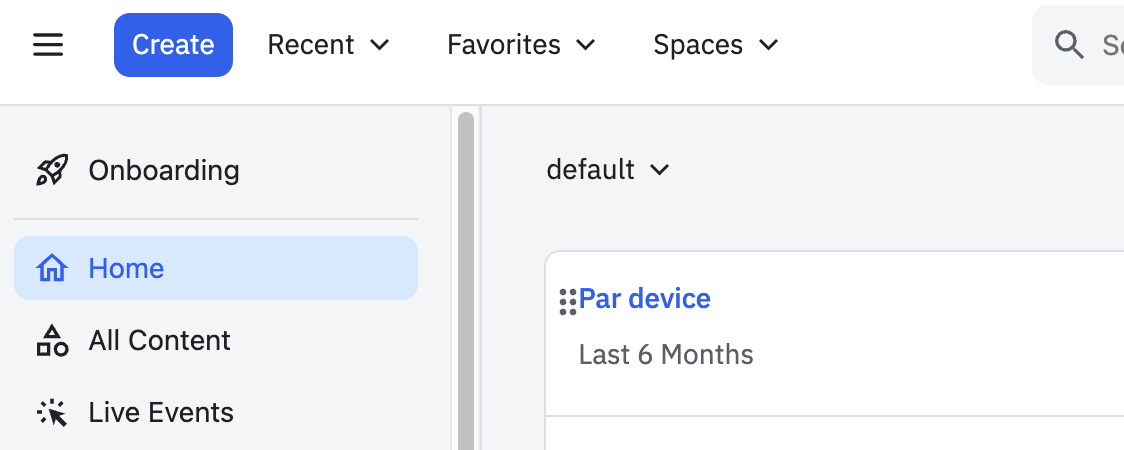Click the Last 6 Months label
1124x450 pixels.
coord(666,355)
